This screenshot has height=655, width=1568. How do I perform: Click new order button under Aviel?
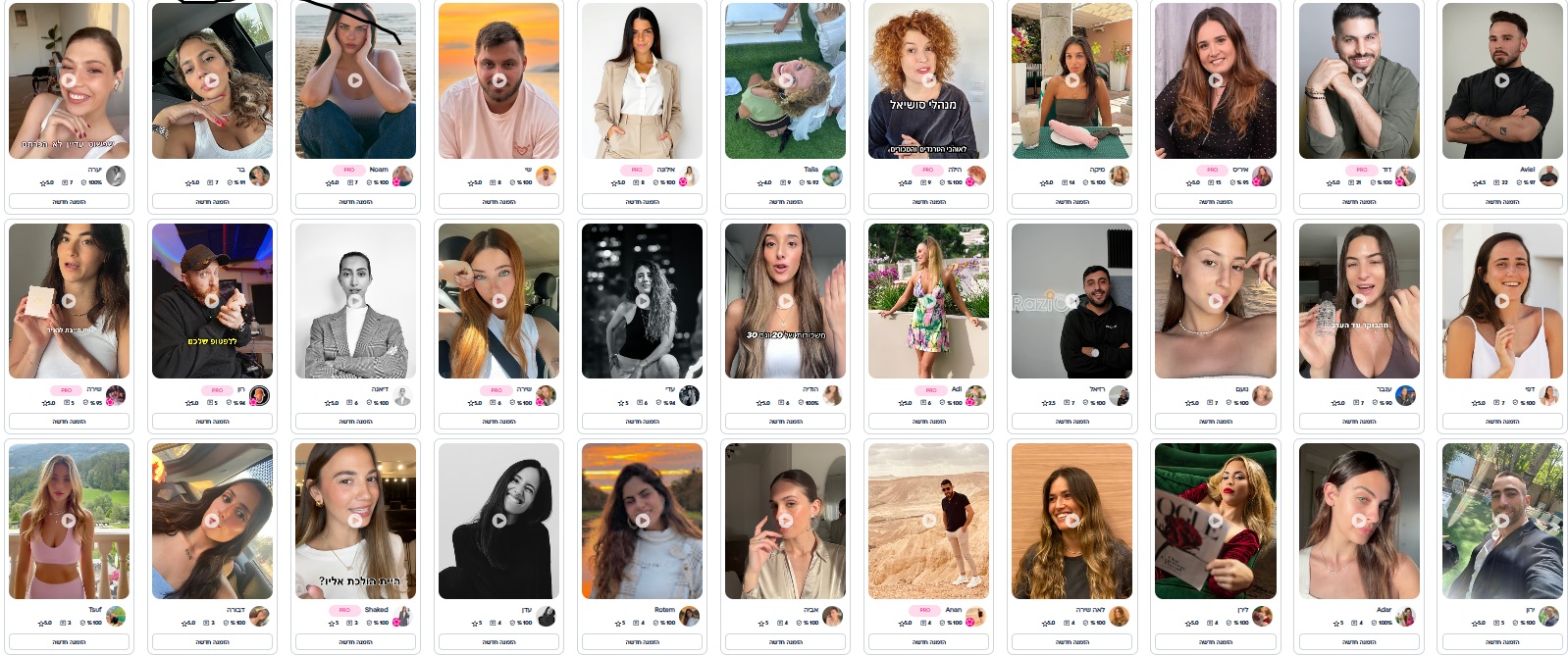click(x=1501, y=201)
